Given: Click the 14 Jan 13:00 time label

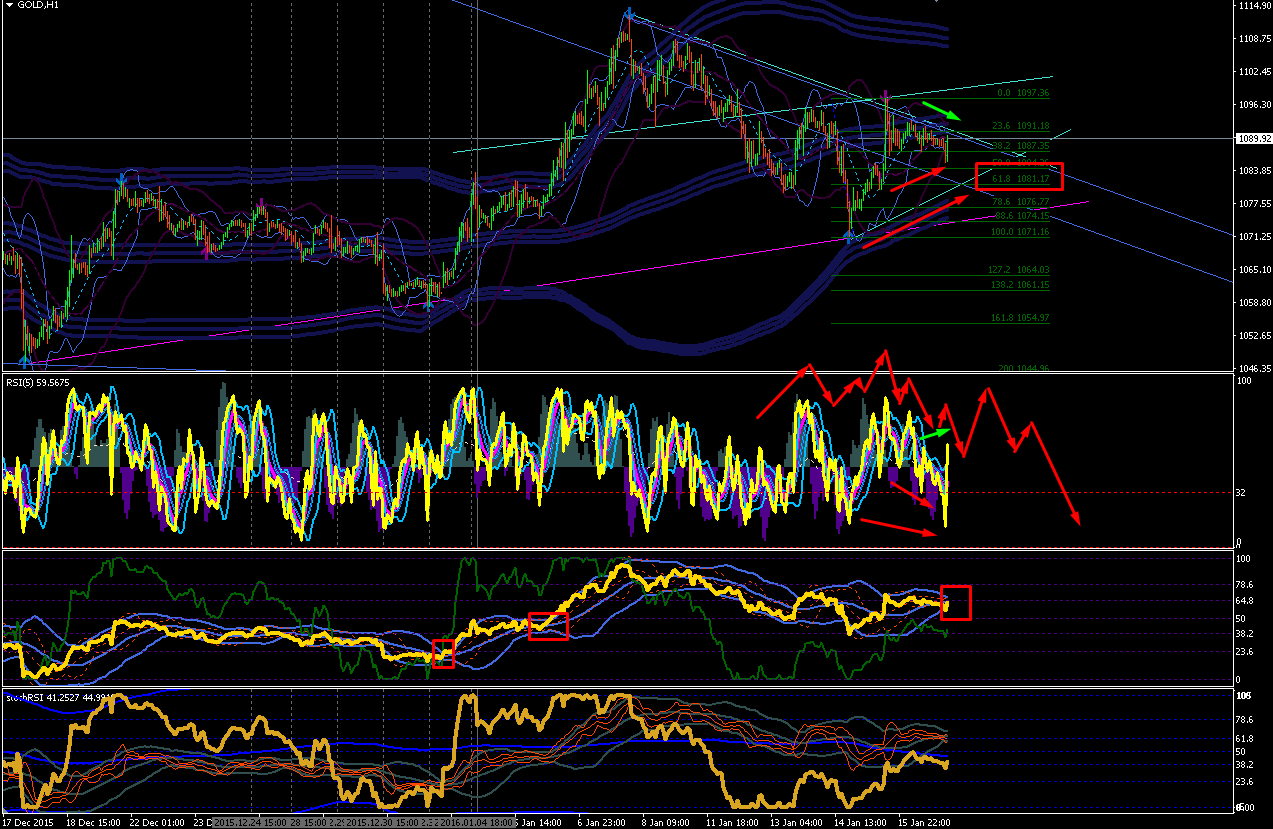Looking at the screenshot, I should coord(860,822).
